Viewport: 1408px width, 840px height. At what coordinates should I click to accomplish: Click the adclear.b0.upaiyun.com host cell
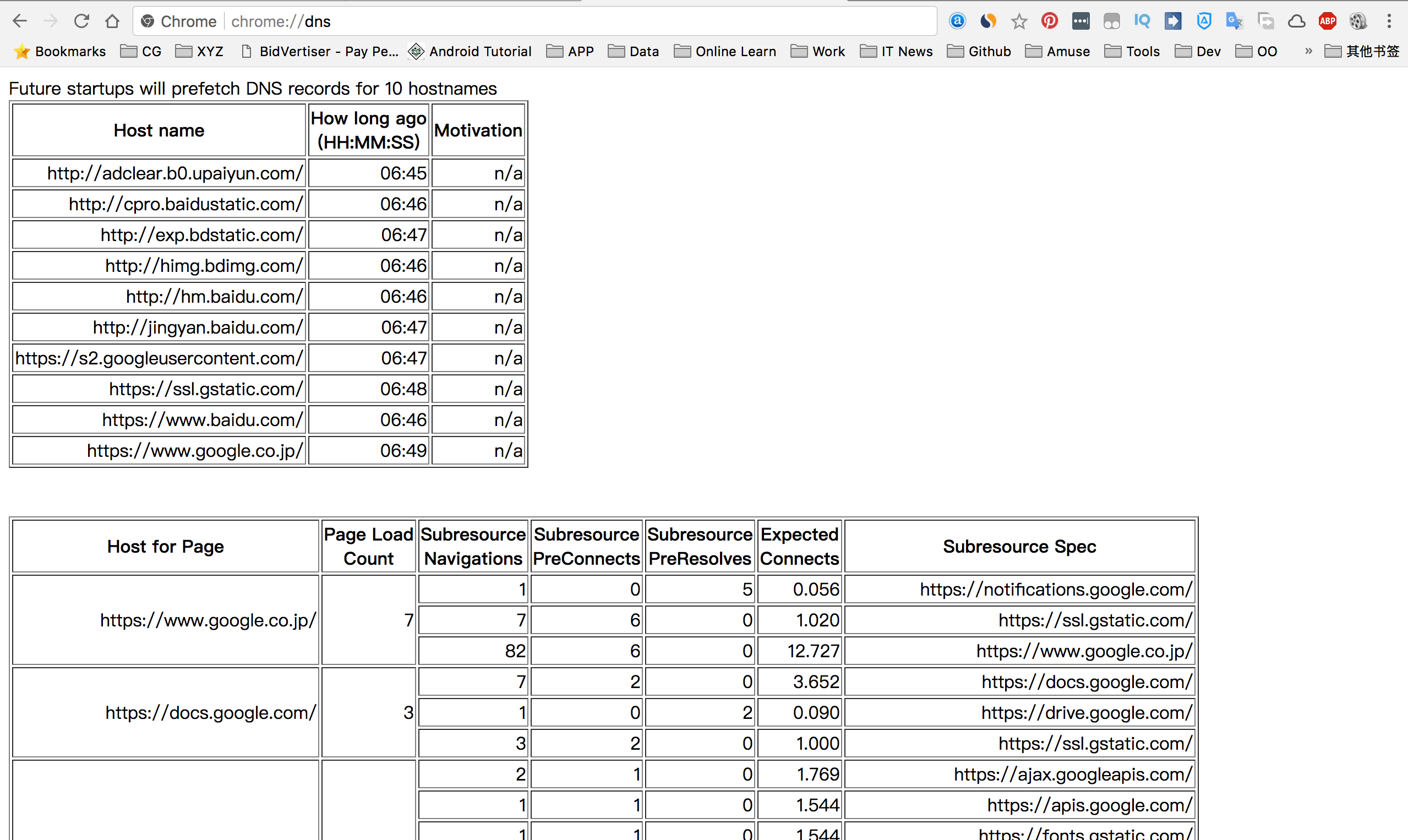point(159,173)
